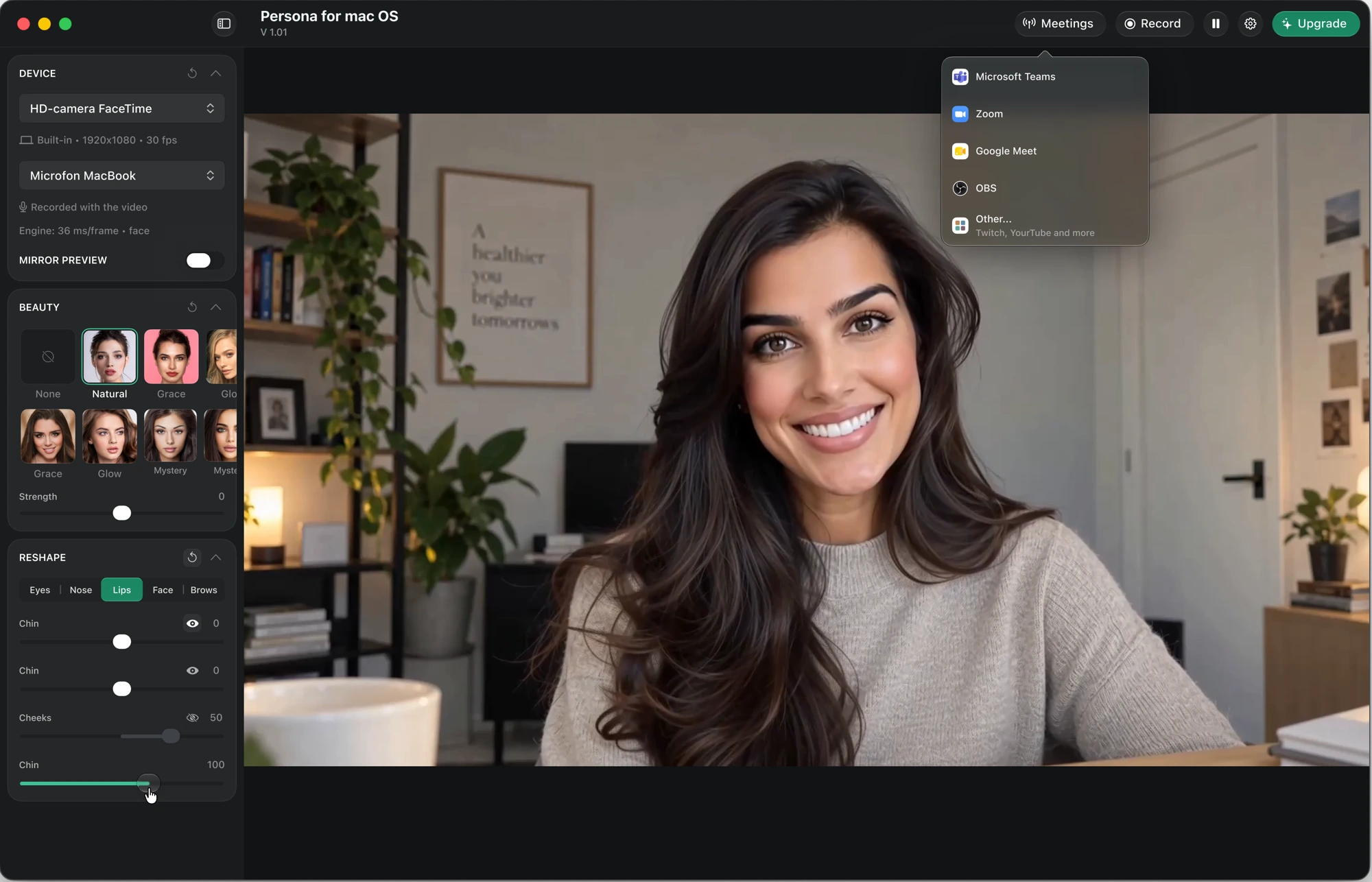Image resolution: width=1372 pixels, height=882 pixels.
Task: Click the Other apps grid icon
Action: pyautogui.click(x=960, y=225)
